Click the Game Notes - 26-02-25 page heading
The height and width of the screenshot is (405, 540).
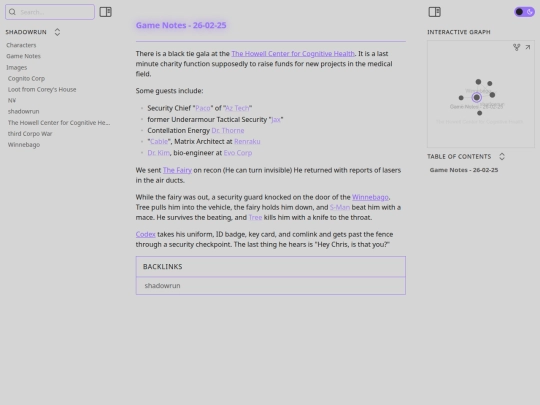point(181,25)
